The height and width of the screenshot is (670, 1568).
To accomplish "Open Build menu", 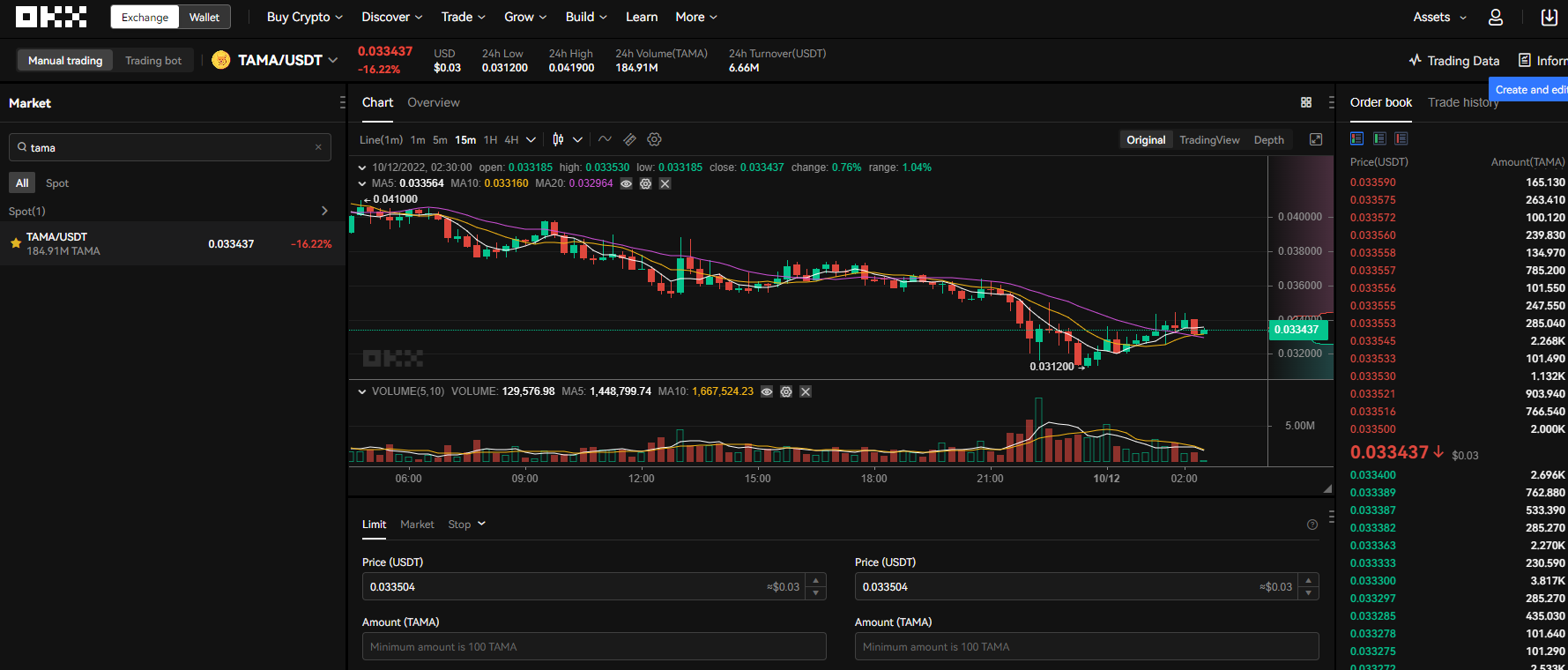I will [586, 17].
